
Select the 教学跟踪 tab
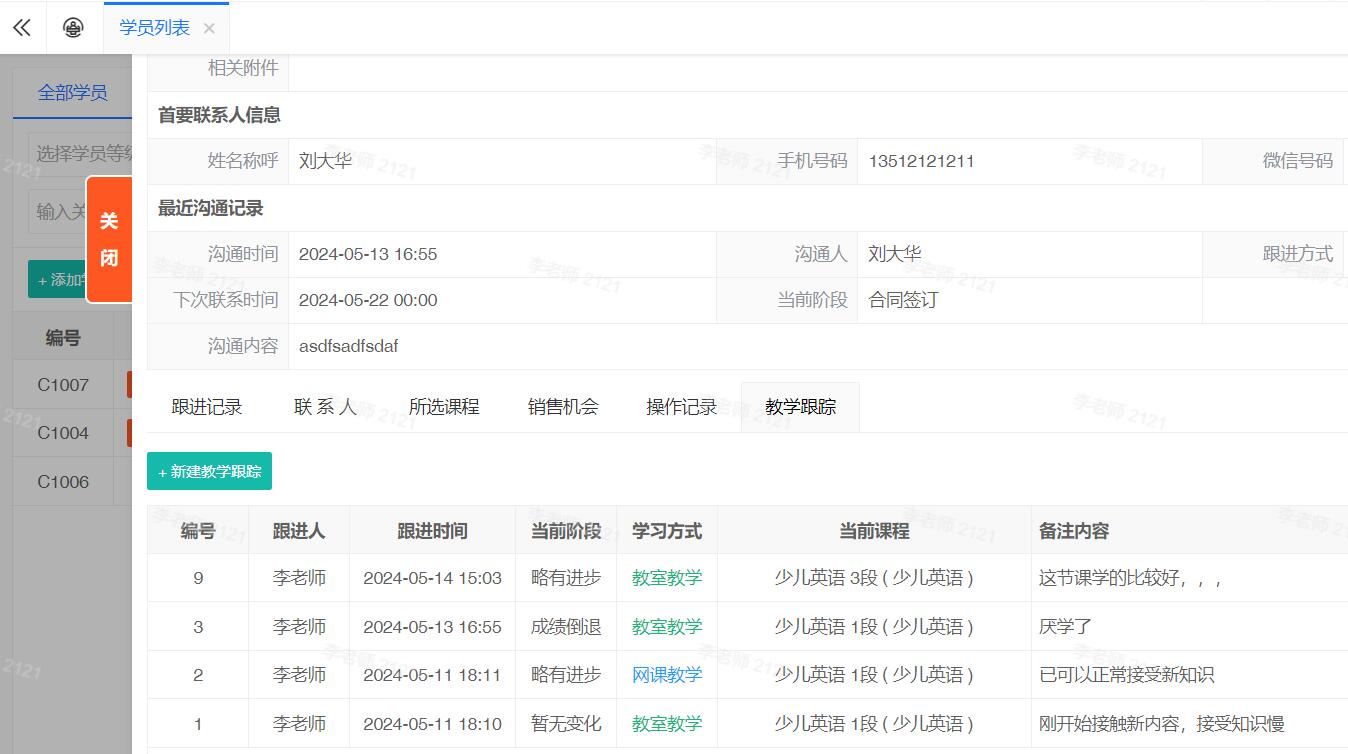pos(800,407)
